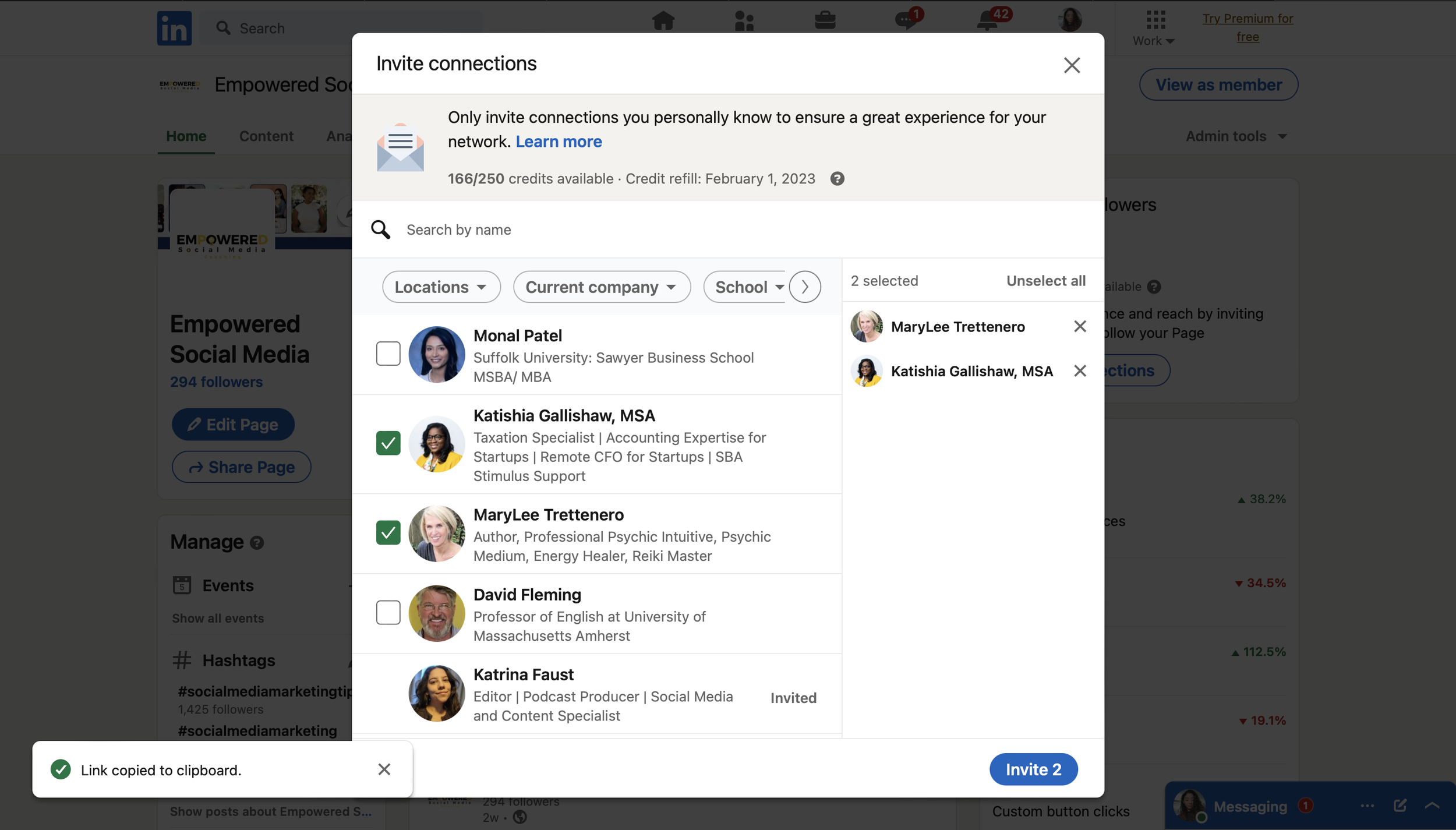This screenshot has width=1456, height=830.
Task: Click compose new message icon in Messaging
Action: [x=1400, y=806]
